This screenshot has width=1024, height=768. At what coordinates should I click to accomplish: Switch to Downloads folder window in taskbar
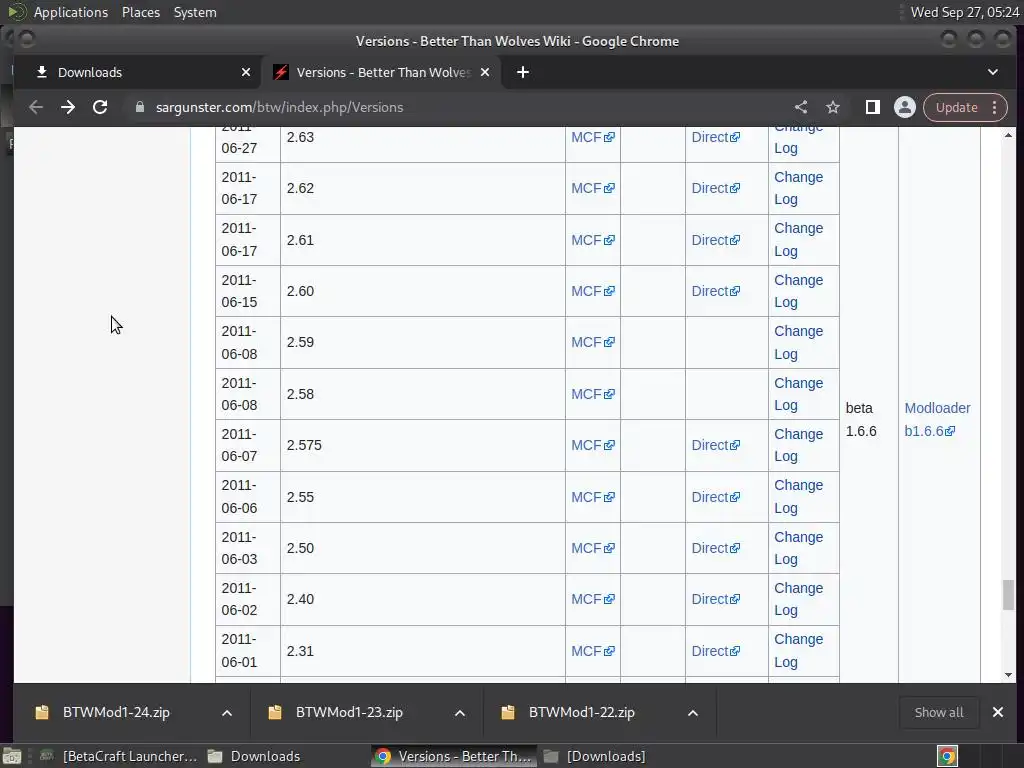[254, 756]
